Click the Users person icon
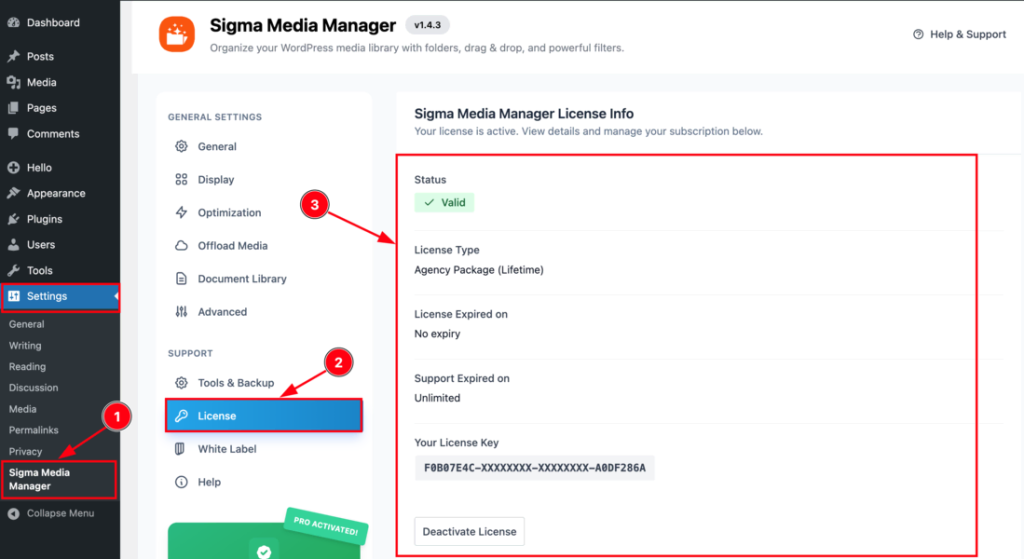Screen dimensions: 1024x559 (13, 244)
